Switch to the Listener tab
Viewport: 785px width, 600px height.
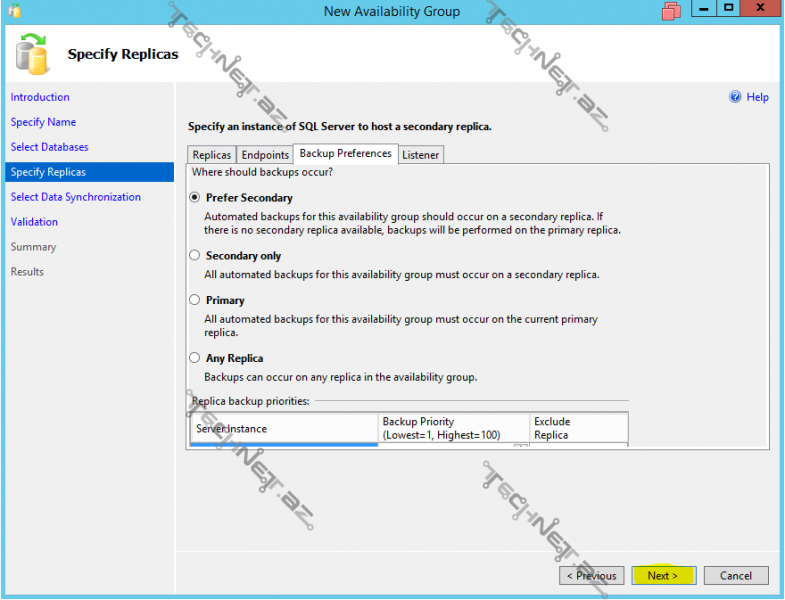[420, 155]
